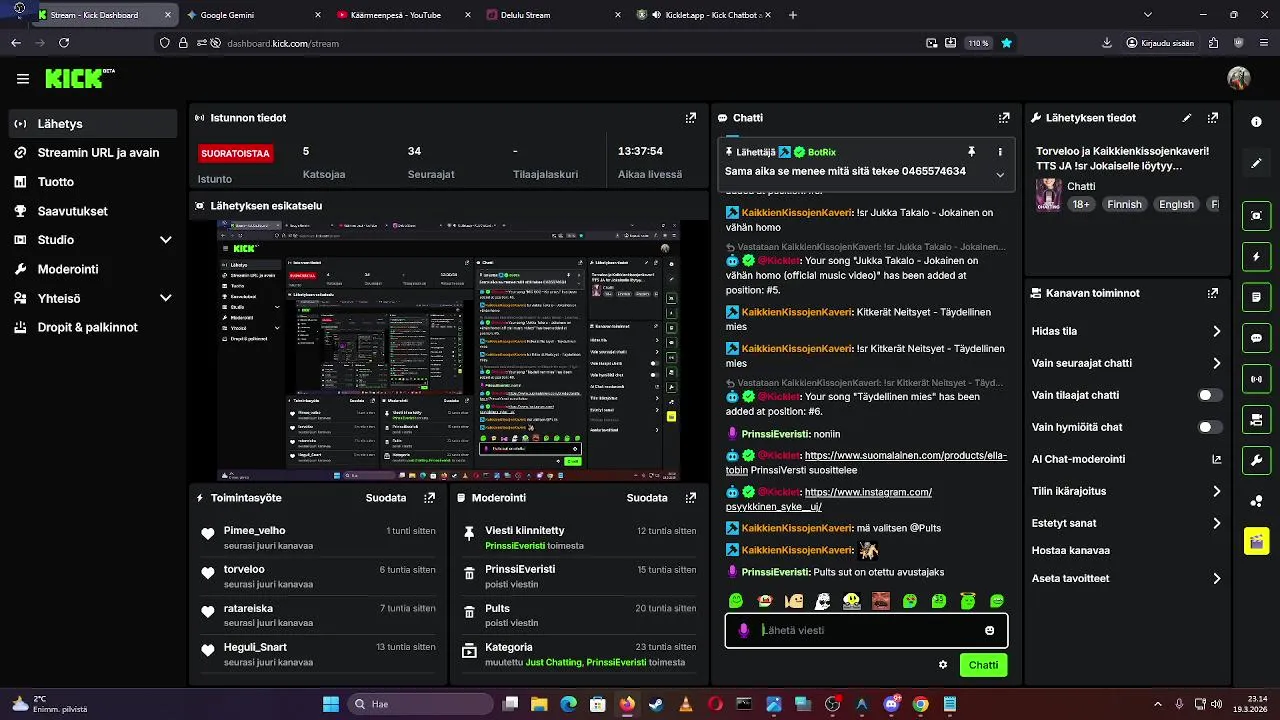The image size is (1280, 720).
Task: Pop out the Chatti panel
Action: click(1004, 118)
